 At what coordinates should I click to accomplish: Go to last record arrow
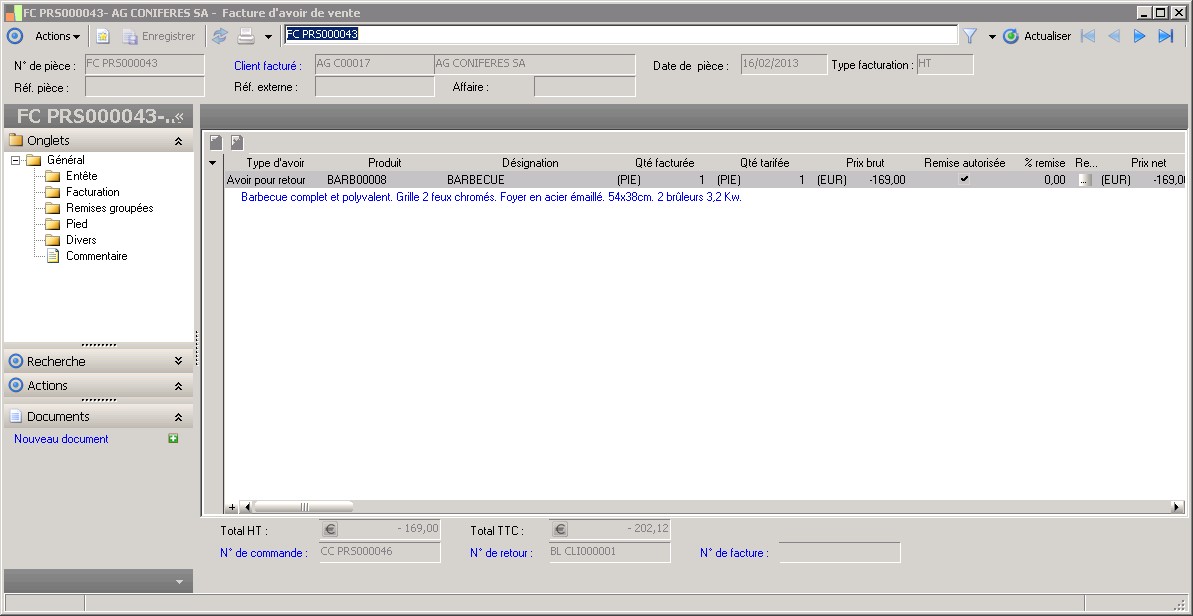point(1166,36)
